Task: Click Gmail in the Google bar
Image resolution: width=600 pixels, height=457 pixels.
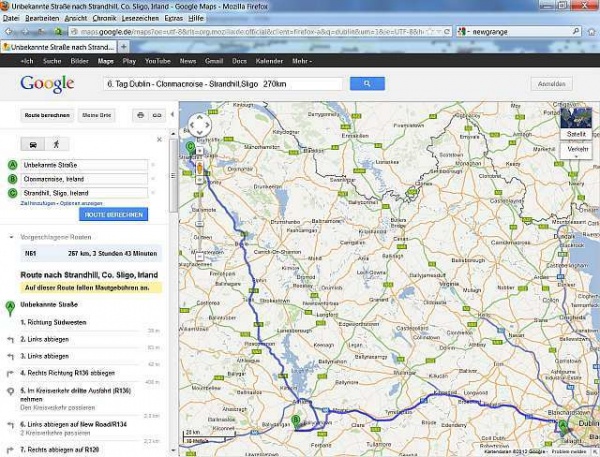Action: click(x=214, y=61)
